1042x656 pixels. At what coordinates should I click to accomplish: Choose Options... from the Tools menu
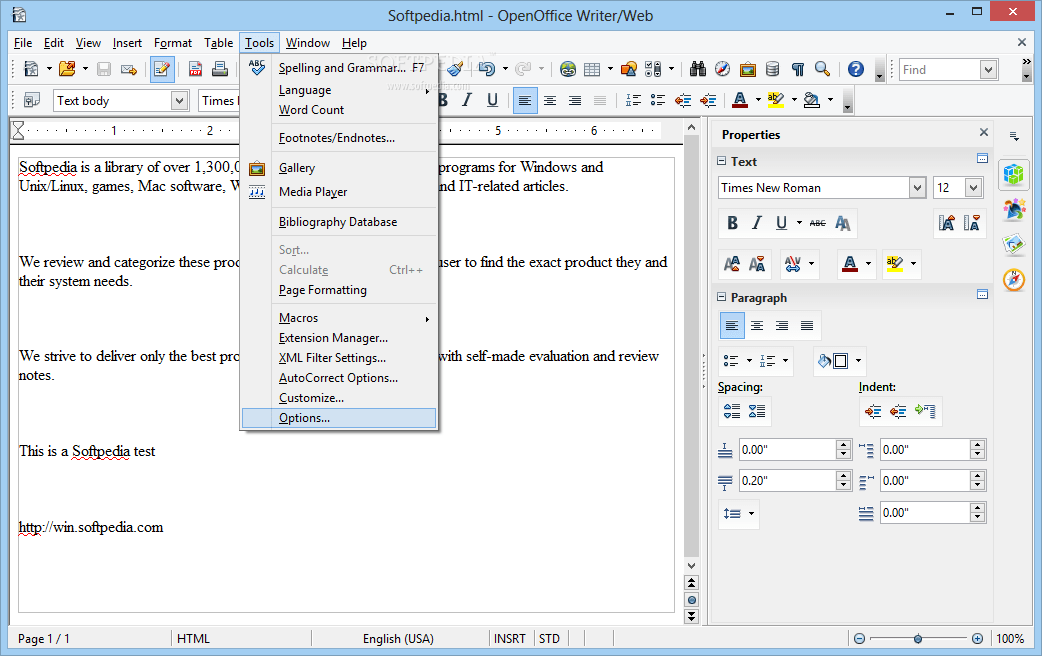(x=339, y=418)
